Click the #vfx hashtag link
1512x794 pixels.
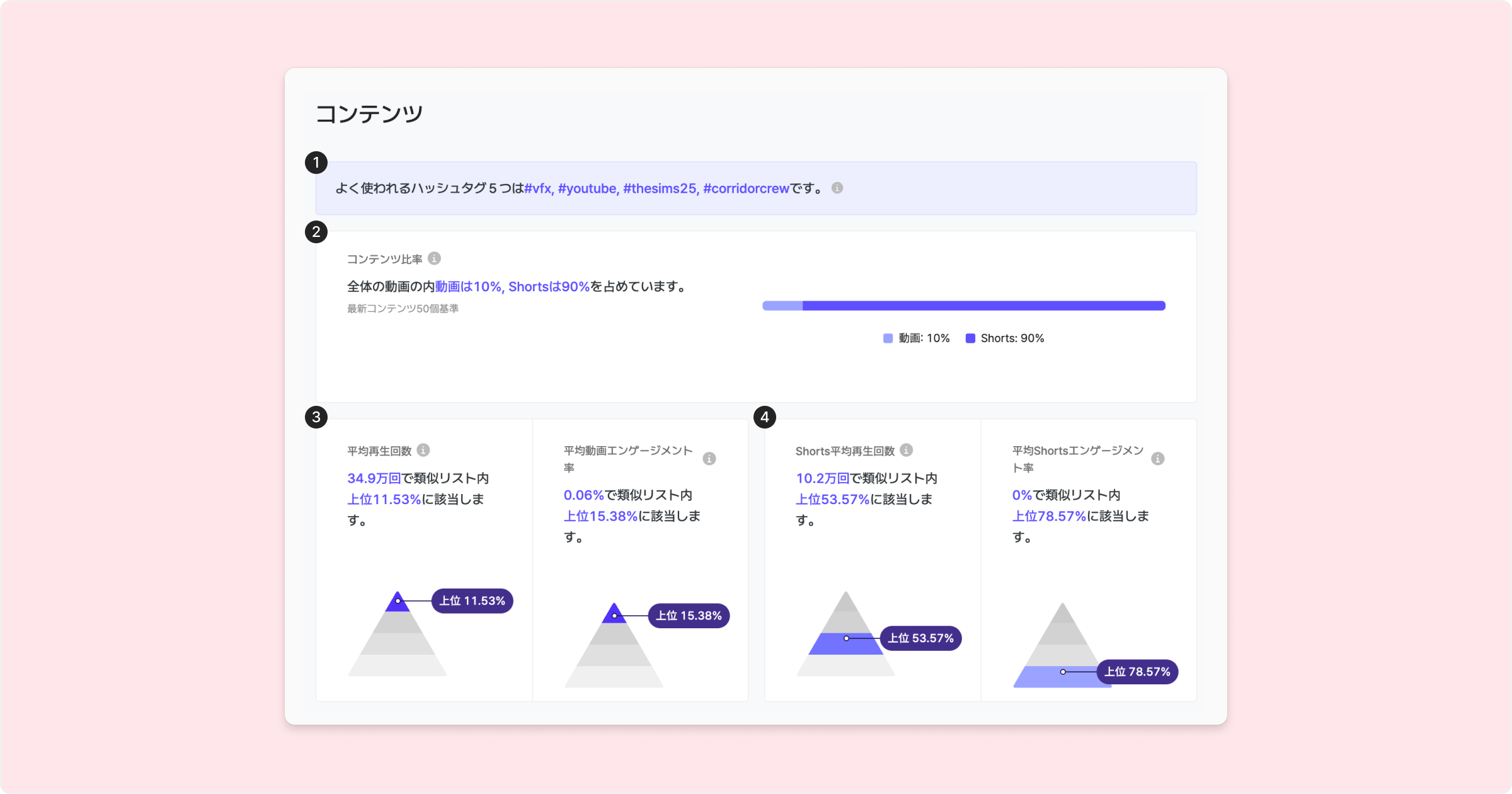[x=538, y=188]
